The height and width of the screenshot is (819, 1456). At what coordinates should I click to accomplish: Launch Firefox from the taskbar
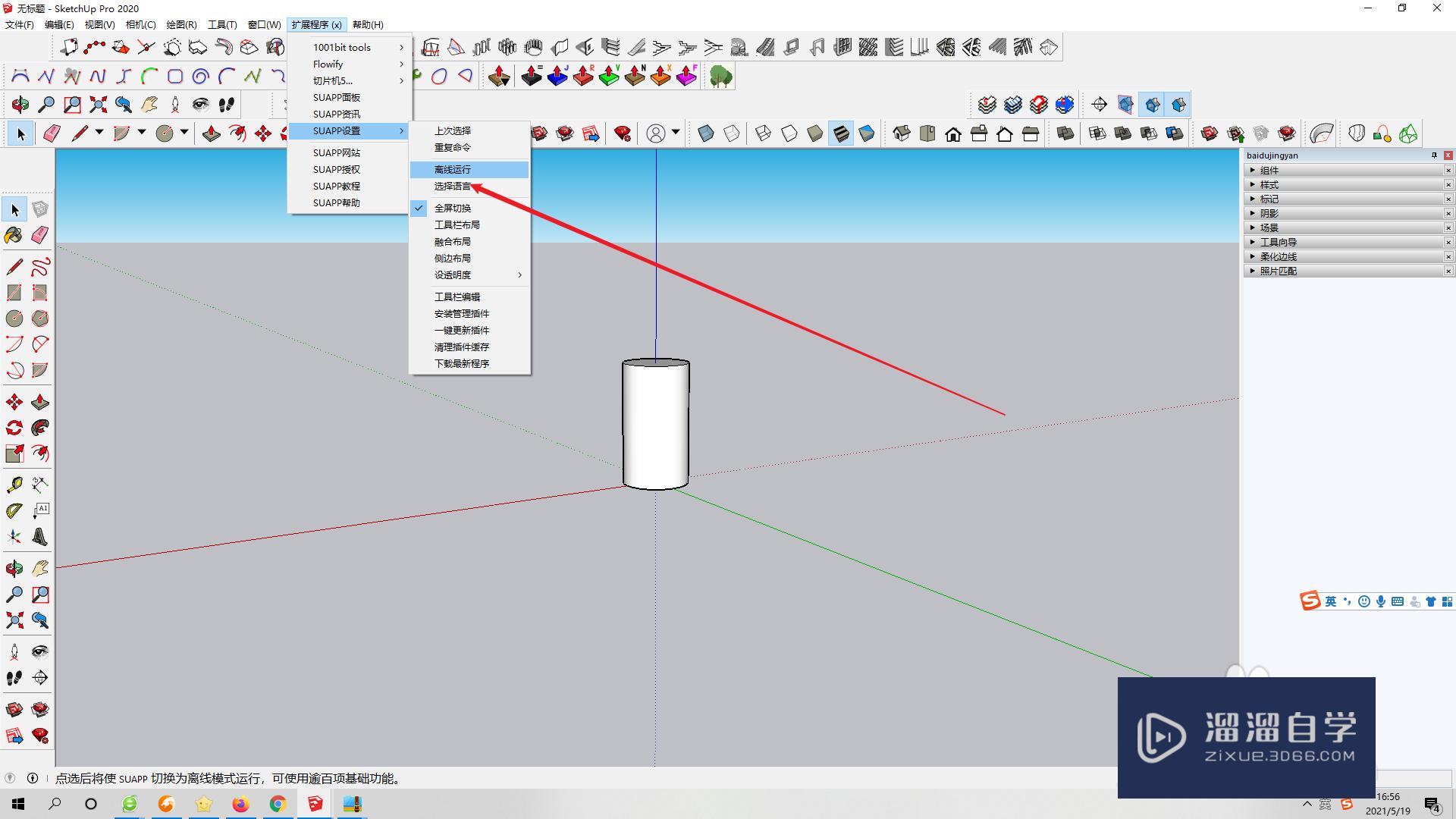[x=240, y=804]
